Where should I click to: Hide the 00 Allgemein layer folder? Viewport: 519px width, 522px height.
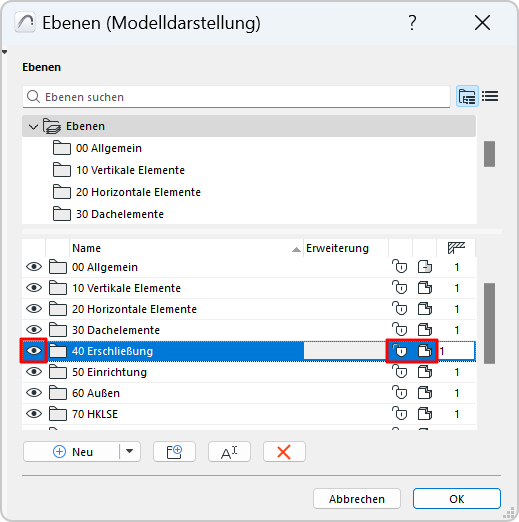coord(34,267)
